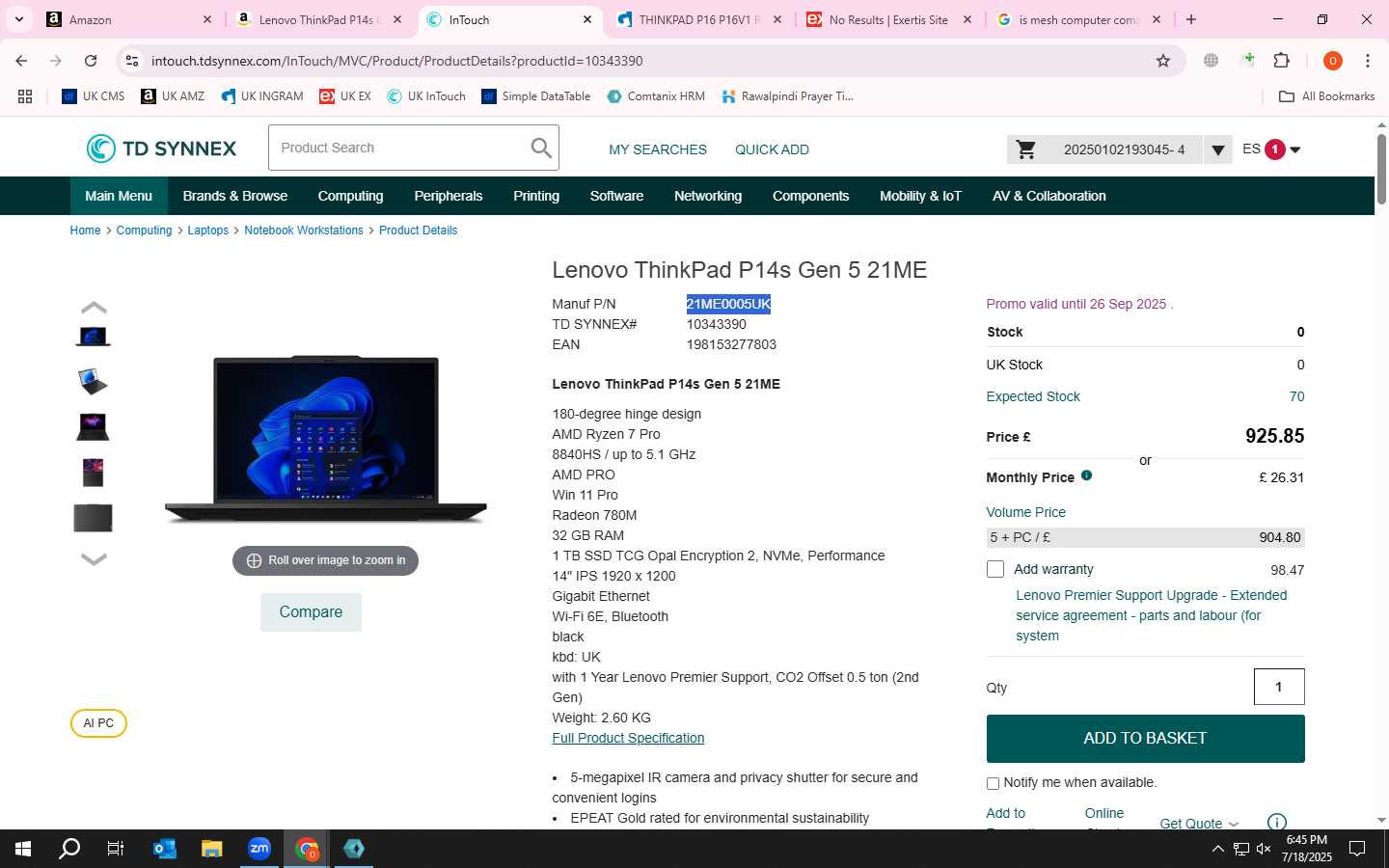Click the Task View taskbar icon
The width and height of the screenshot is (1389, 868).
click(x=116, y=849)
